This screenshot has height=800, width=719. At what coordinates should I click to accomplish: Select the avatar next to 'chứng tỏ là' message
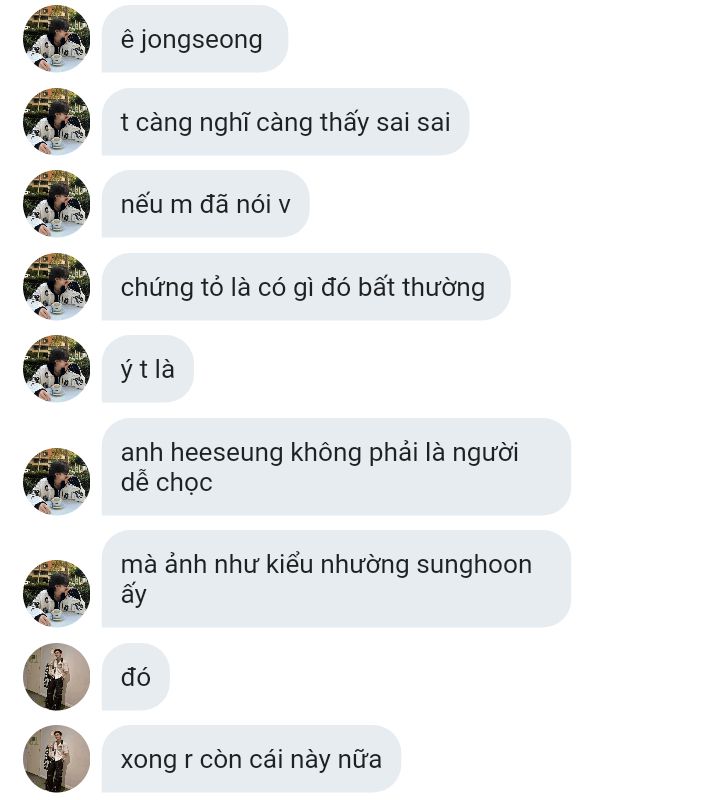pos(56,286)
